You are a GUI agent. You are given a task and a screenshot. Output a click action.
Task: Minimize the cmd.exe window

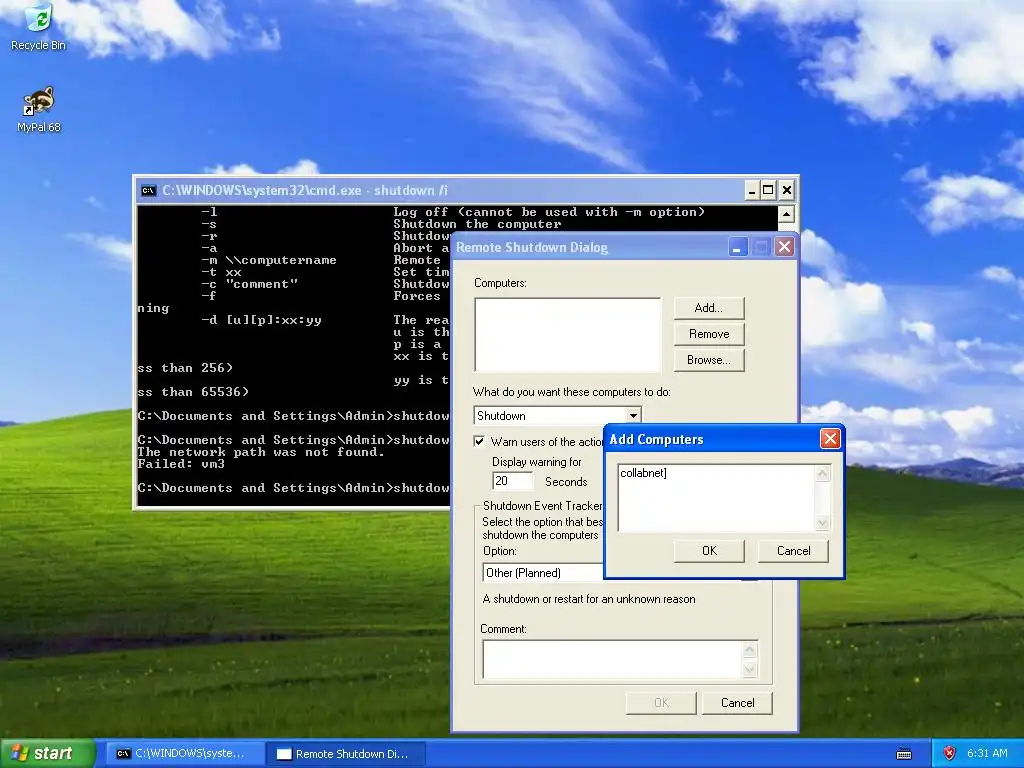pos(752,190)
